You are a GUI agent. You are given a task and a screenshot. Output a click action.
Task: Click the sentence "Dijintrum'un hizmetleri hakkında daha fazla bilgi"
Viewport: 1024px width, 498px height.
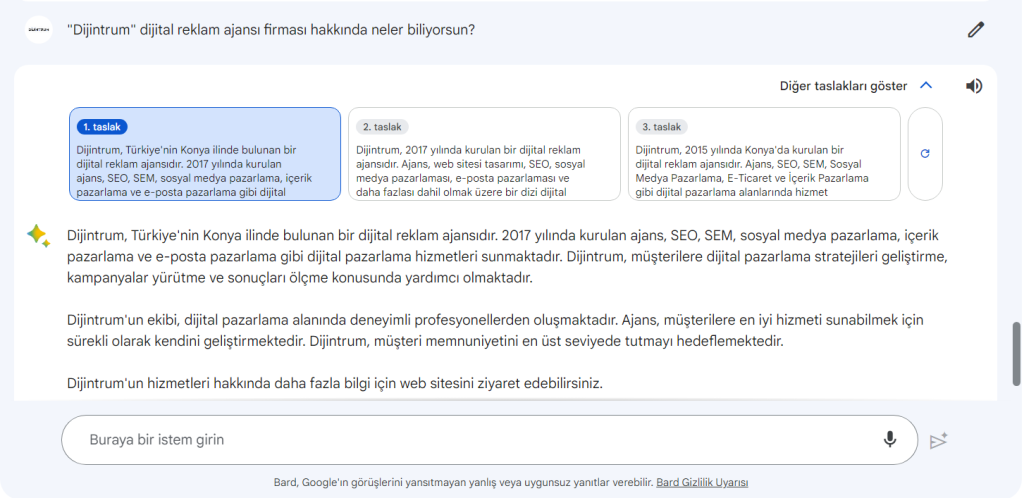pyautogui.click(x=334, y=384)
